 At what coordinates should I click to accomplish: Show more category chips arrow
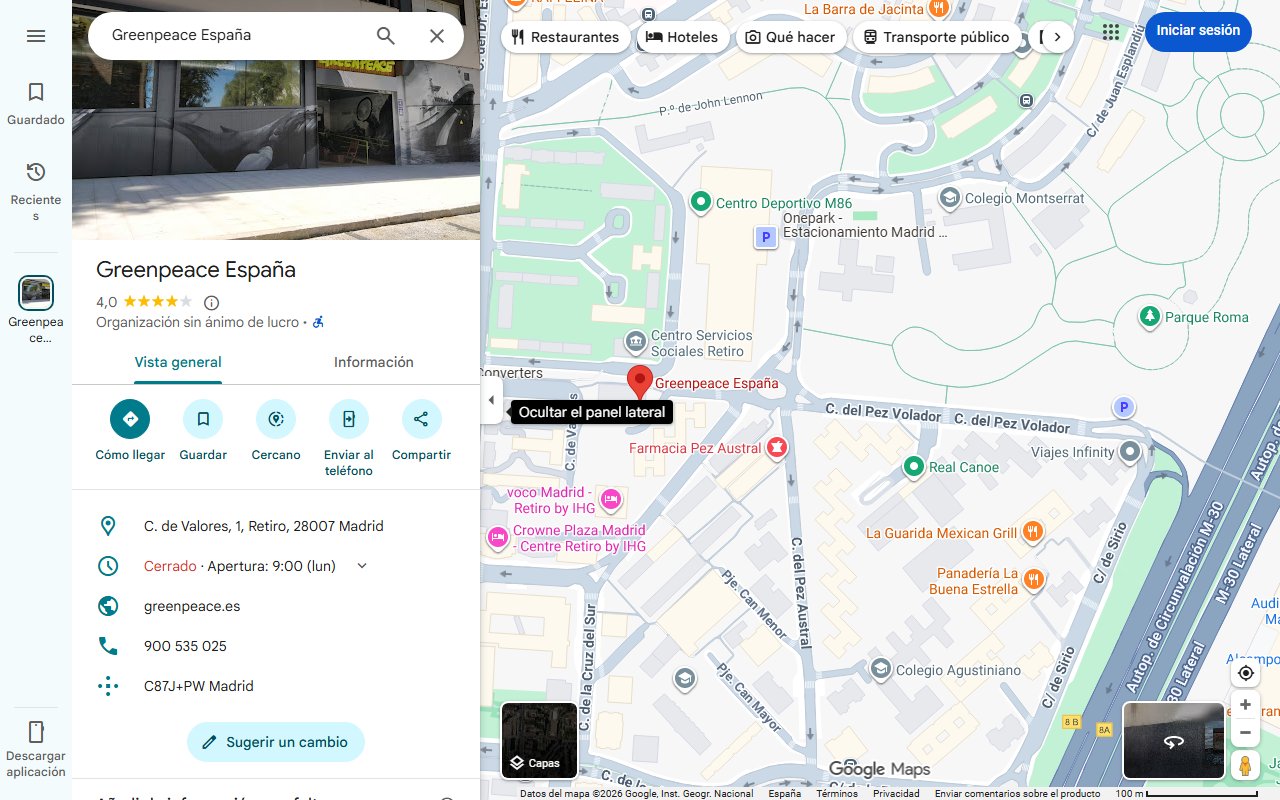coord(1057,37)
